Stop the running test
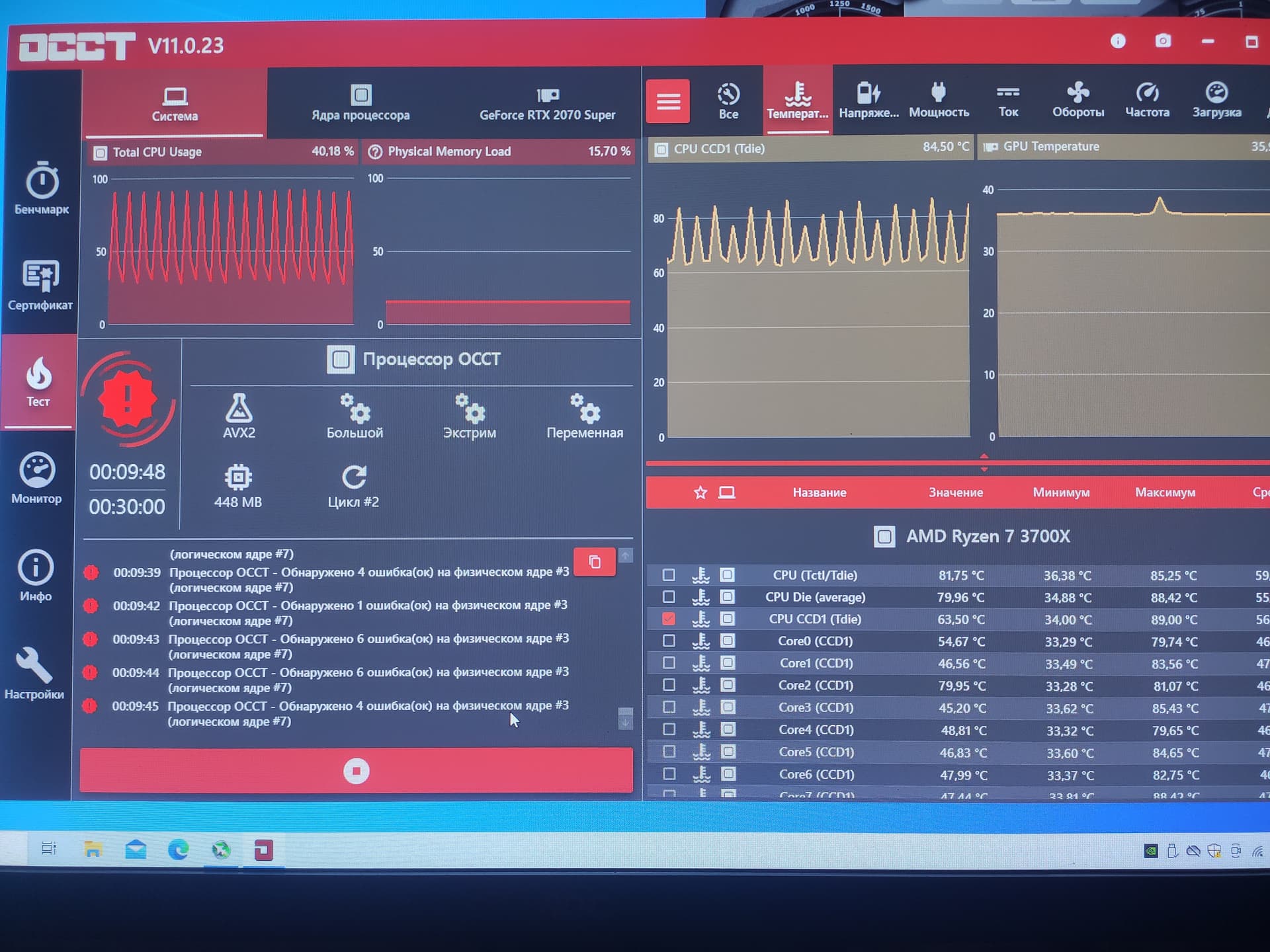Image resolution: width=1270 pixels, height=952 pixels. (357, 771)
